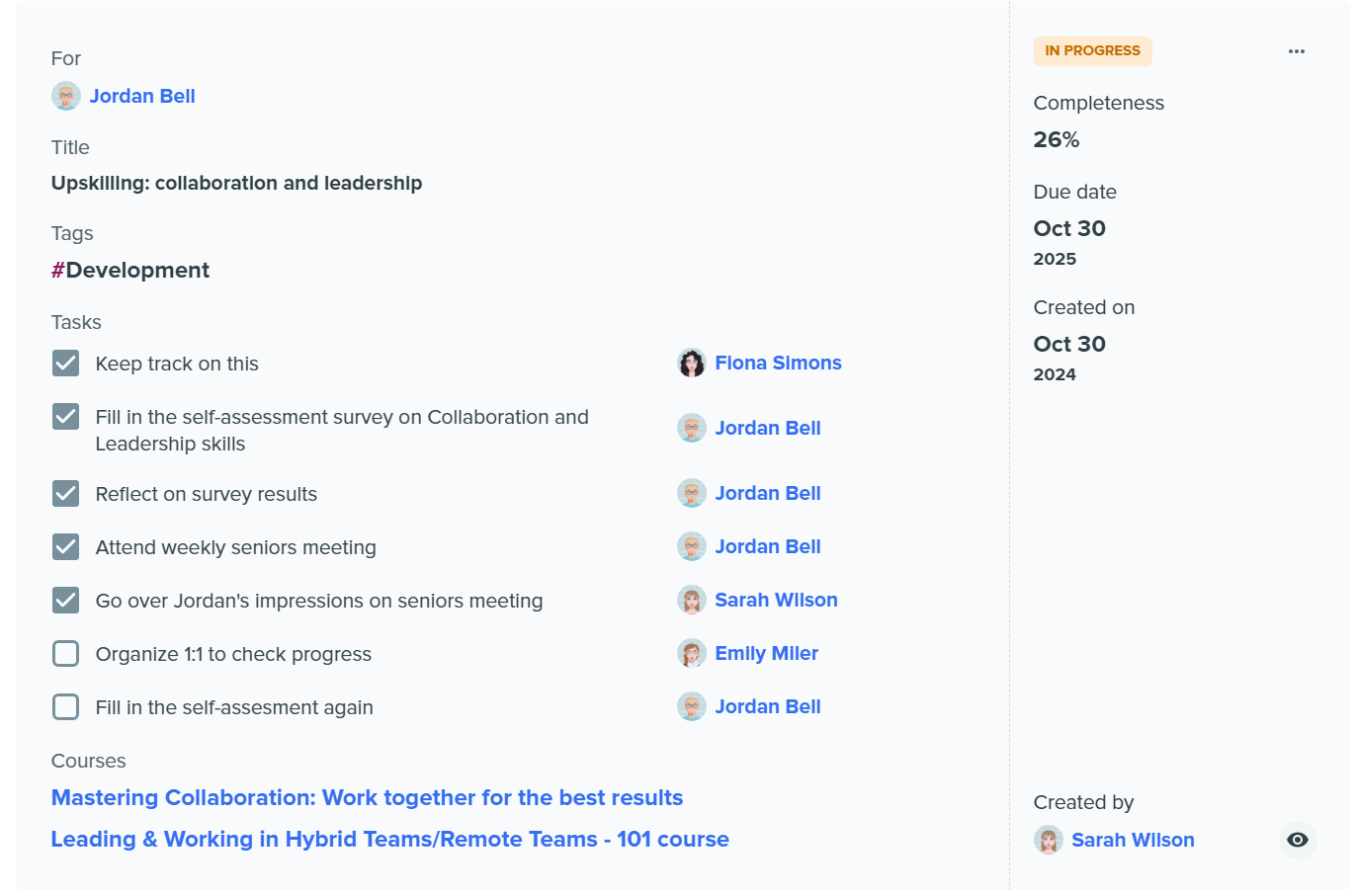Viewport: 1357px width, 896px height.
Task: Uncheck the Attend weekly seniors meeting task
Action: click(65, 546)
